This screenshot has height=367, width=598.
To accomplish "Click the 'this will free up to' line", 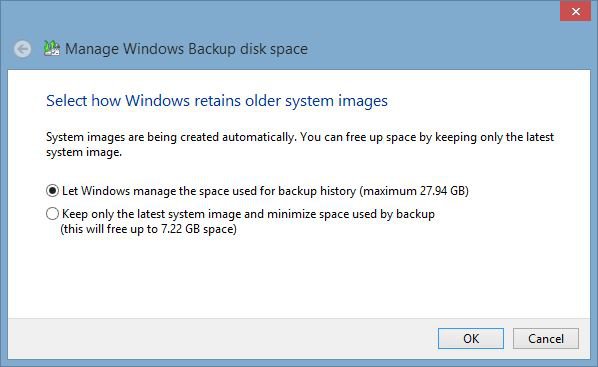I will click(x=148, y=229).
